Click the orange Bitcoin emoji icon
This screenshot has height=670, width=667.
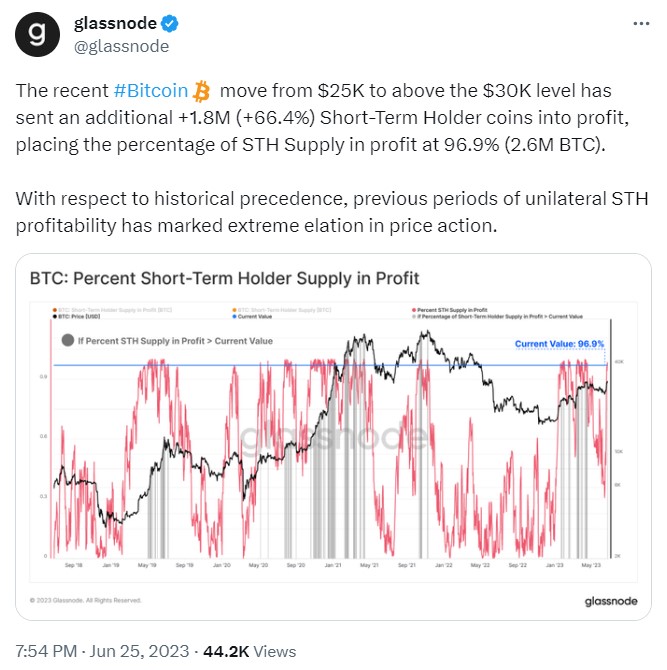coord(202,91)
